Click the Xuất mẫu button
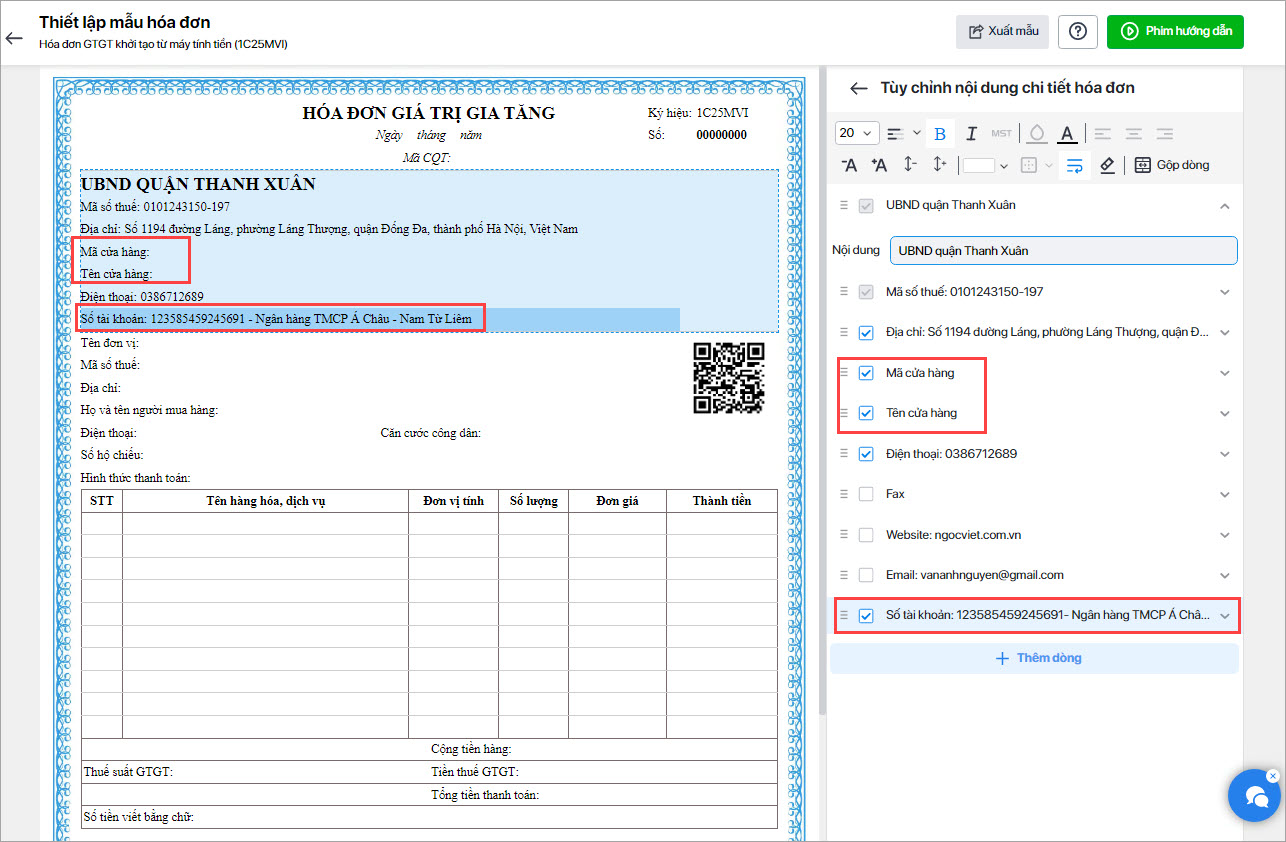The width and height of the screenshot is (1286, 842). tap(1003, 31)
